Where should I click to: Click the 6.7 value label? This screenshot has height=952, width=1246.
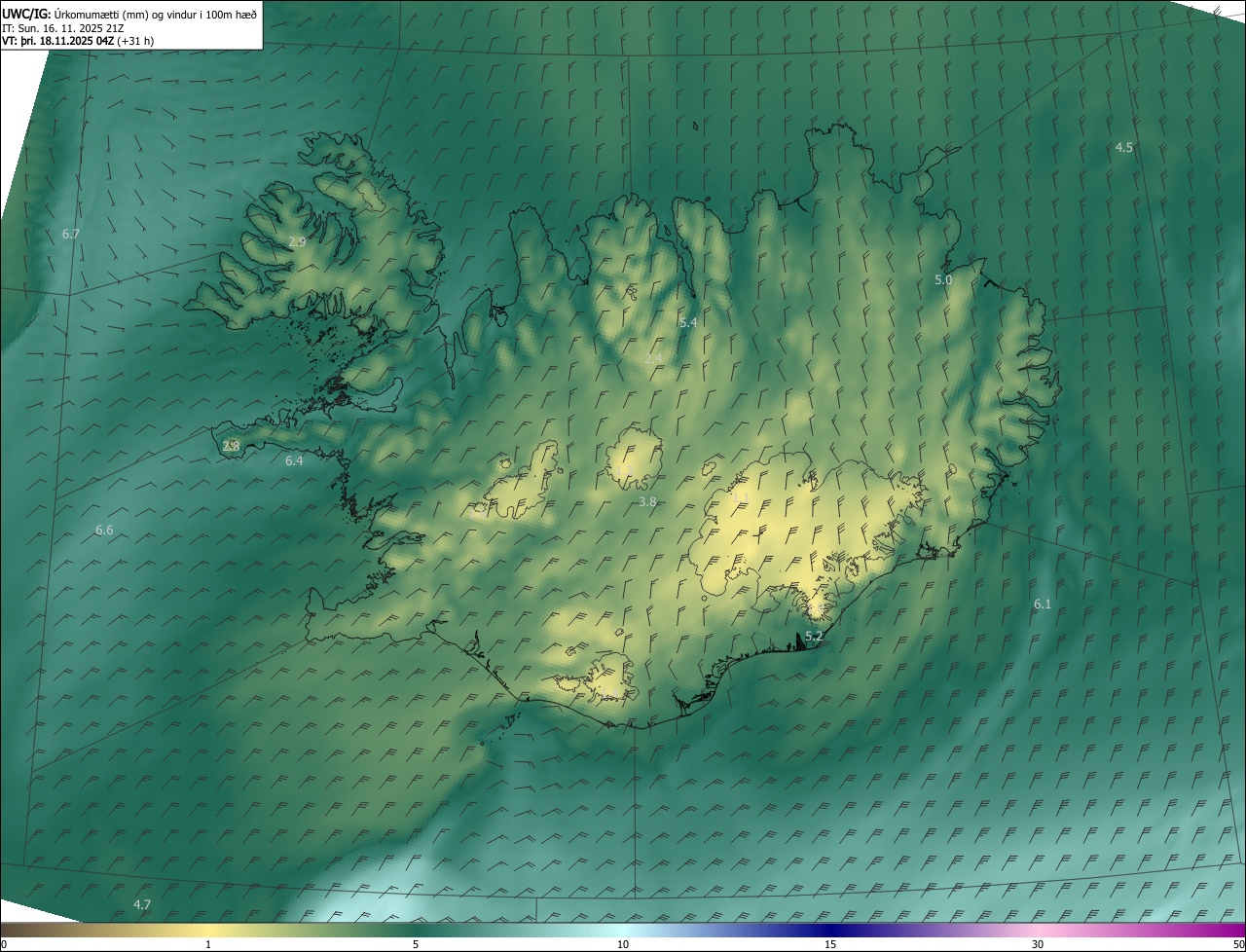click(70, 235)
